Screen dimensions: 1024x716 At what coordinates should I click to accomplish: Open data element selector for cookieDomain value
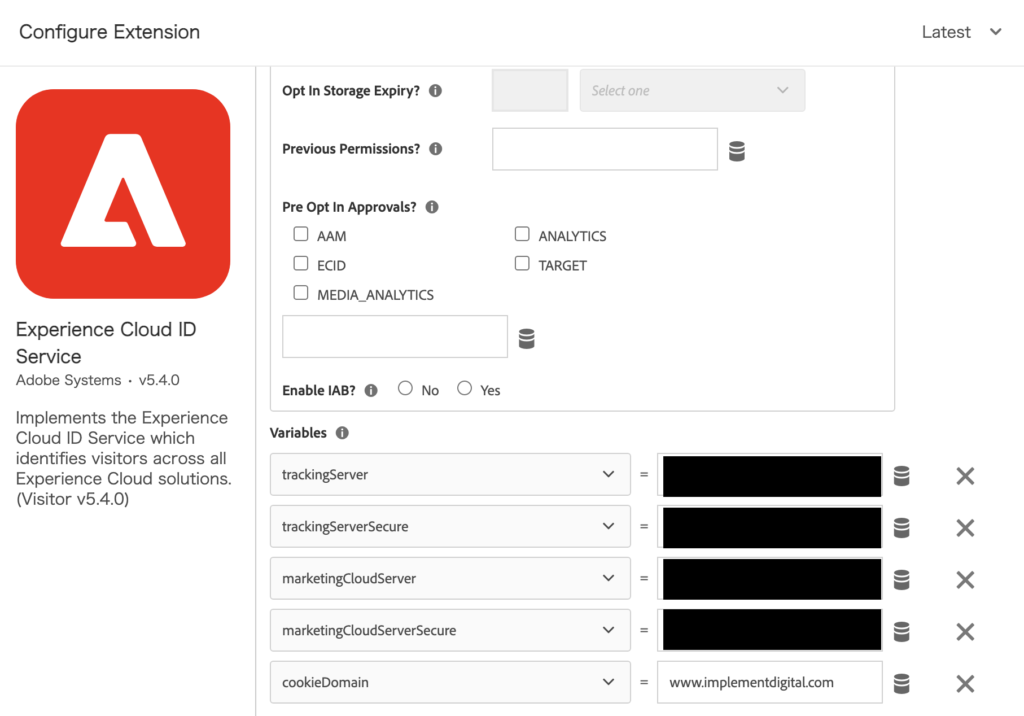click(x=901, y=683)
